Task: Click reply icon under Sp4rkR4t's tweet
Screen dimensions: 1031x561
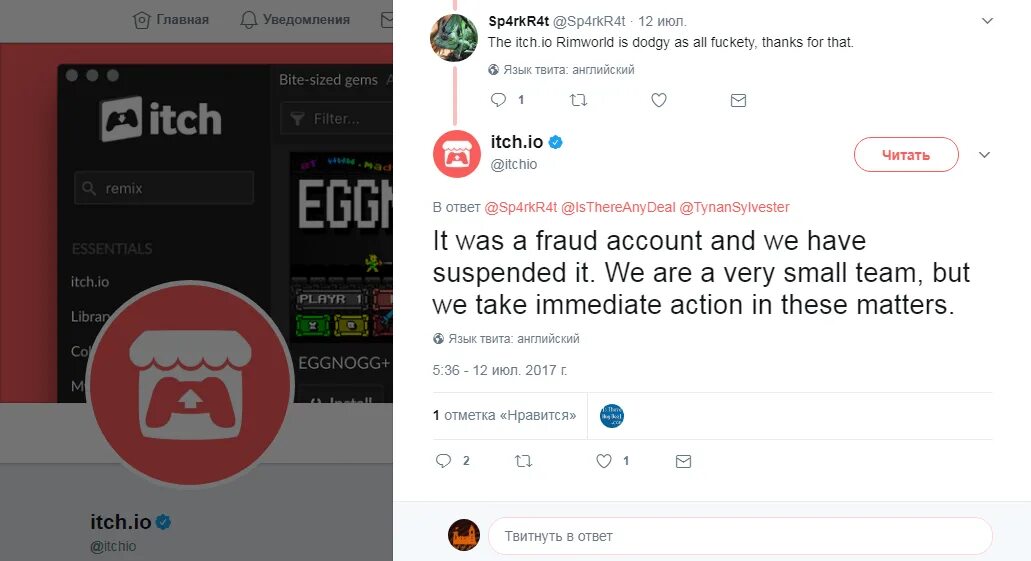Action: [498, 100]
